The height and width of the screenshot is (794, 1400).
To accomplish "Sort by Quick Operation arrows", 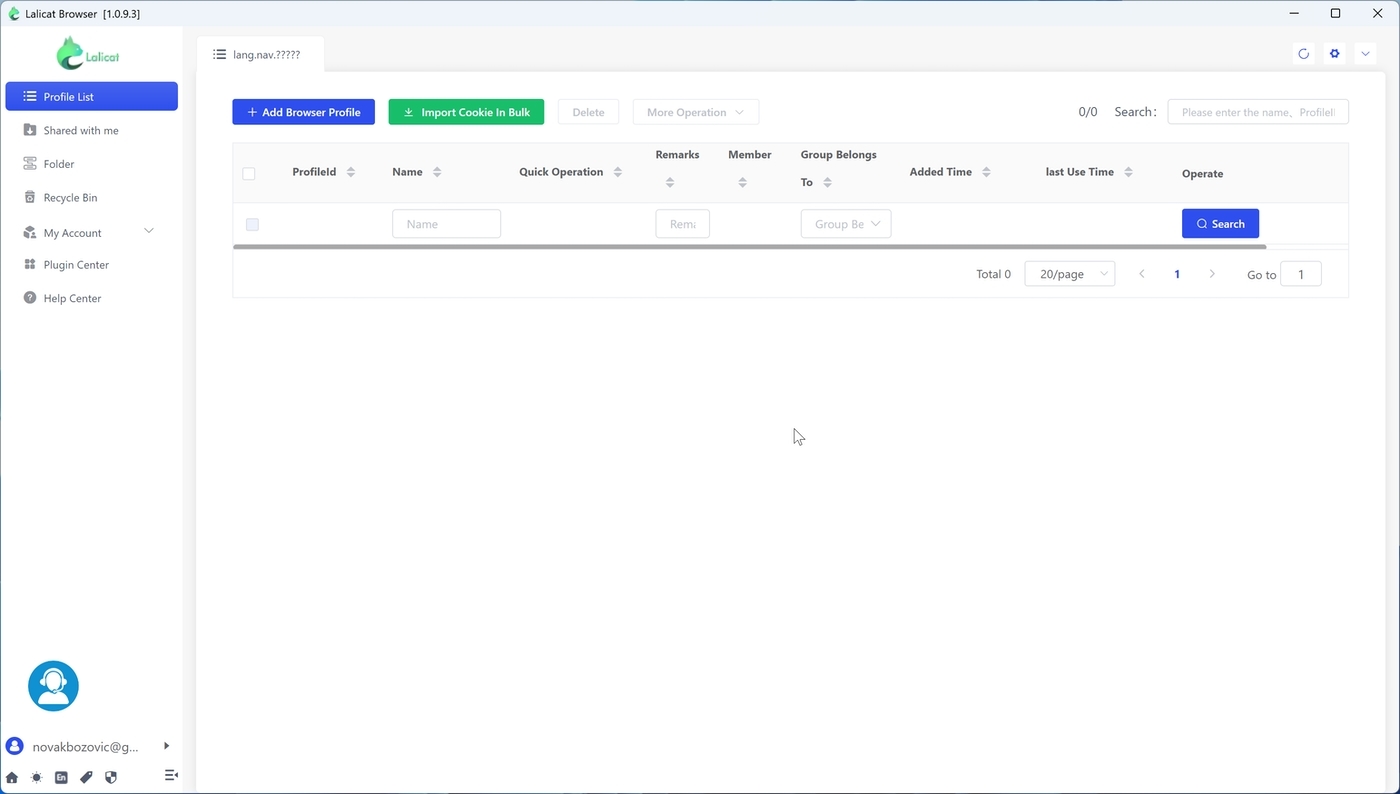I will (x=618, y=172).
